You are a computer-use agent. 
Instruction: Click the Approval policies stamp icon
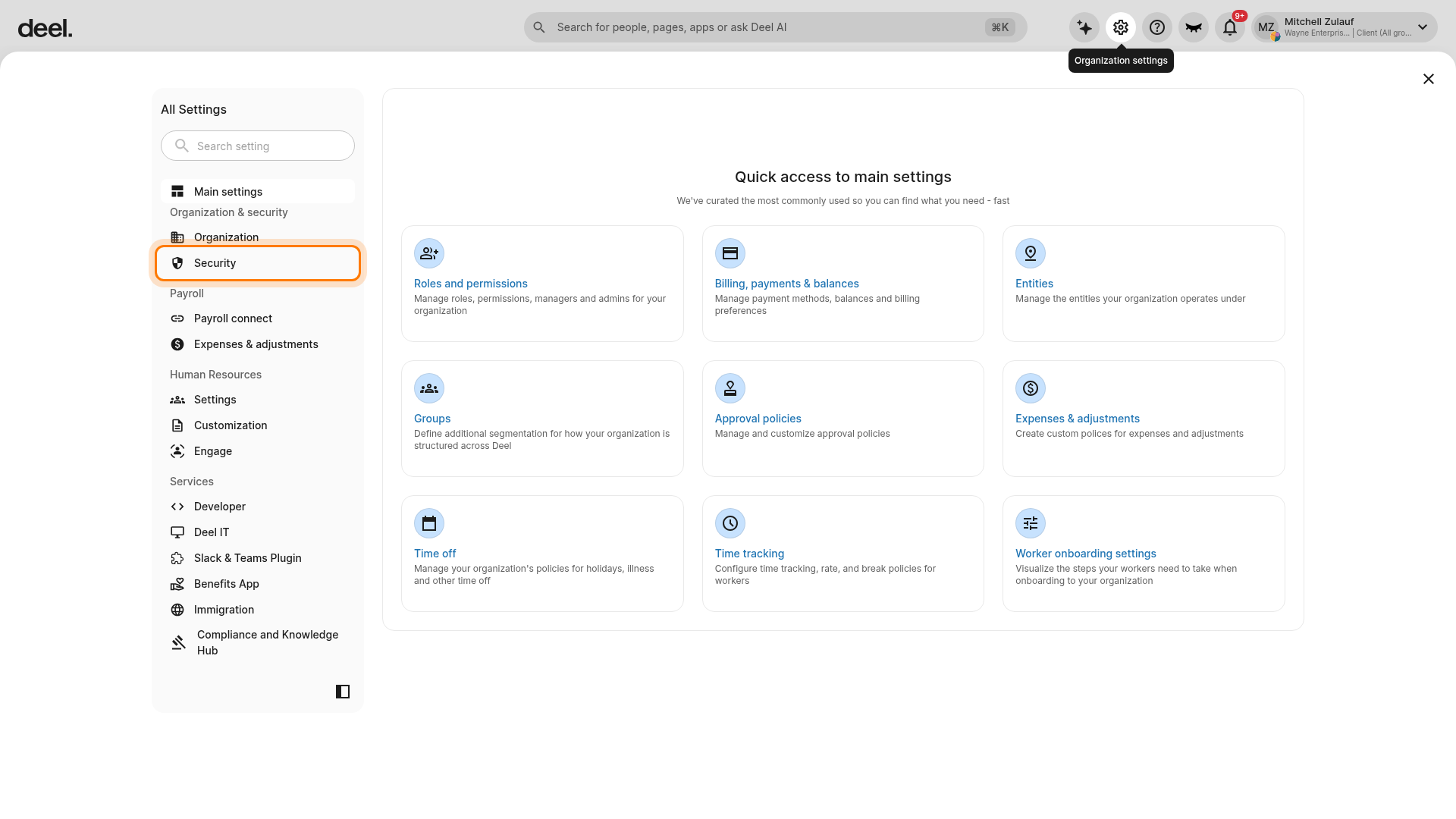pos(730,388)
